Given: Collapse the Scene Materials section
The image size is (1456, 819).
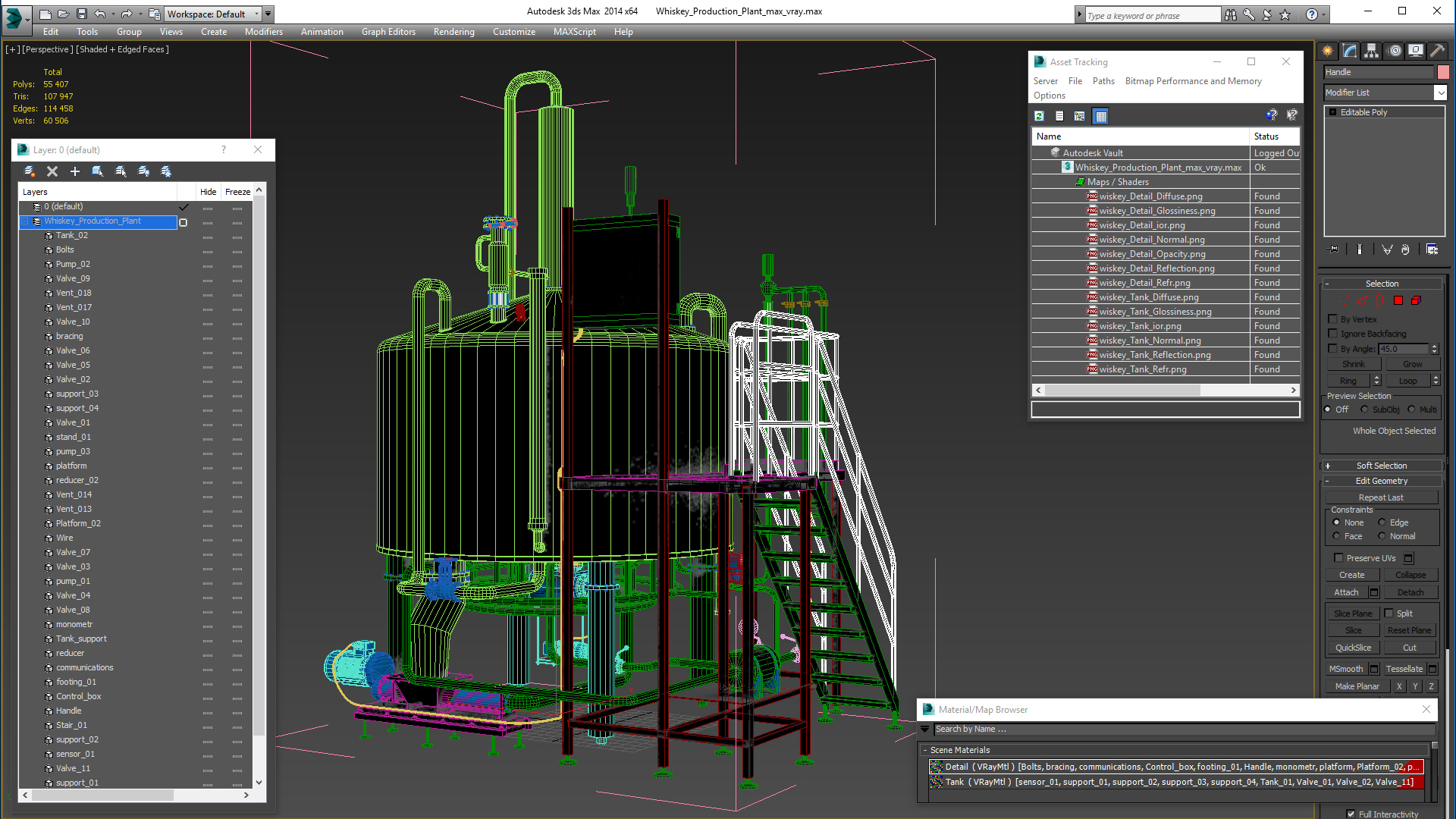Looking at the screenshot, I should (x=925, y=750).
